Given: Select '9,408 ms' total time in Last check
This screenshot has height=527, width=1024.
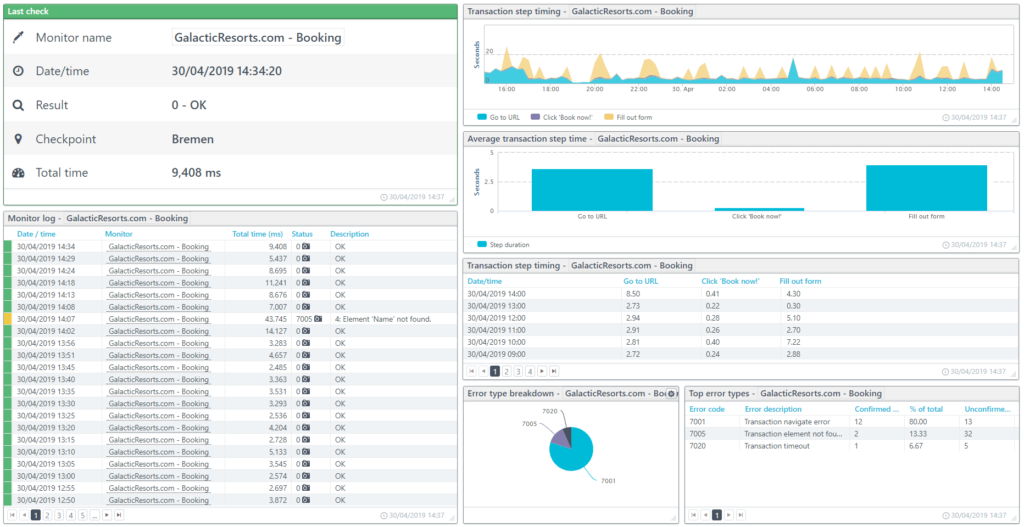Looking at the screenshot, I should [197, 173].
